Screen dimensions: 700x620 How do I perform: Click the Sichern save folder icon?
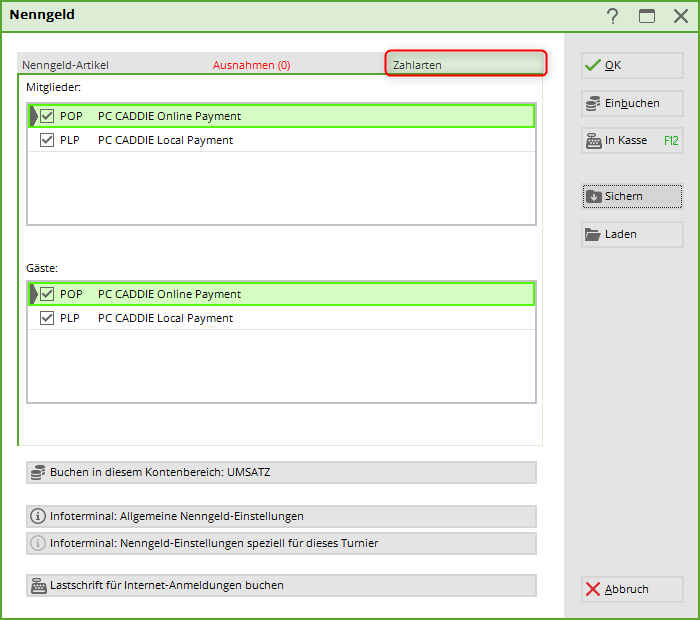tap(593, 196)
